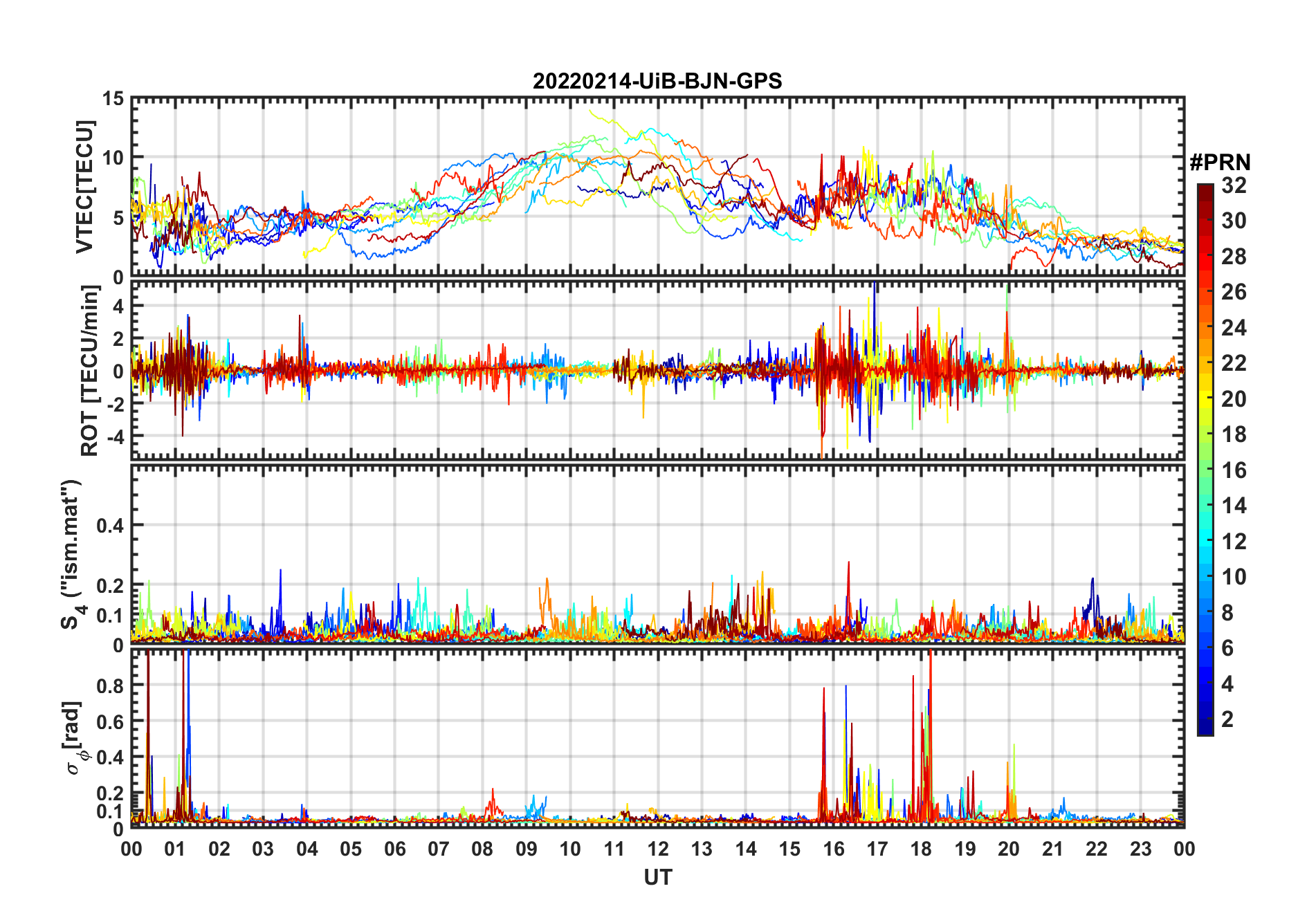Click ROT axis tick label 4
1316x920 pixels.
[x=119, y=306]
